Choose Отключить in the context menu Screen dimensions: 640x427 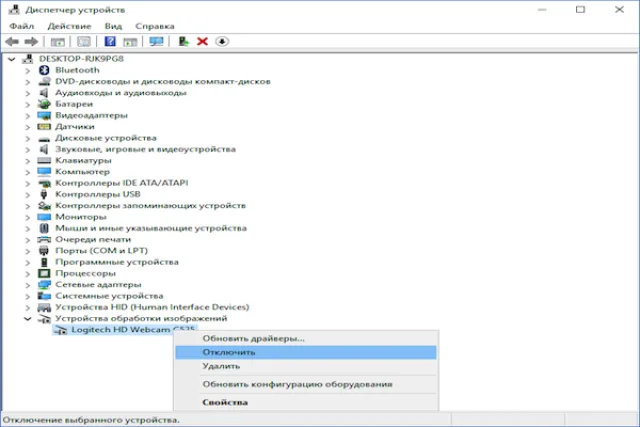click(x=306, y=352)
